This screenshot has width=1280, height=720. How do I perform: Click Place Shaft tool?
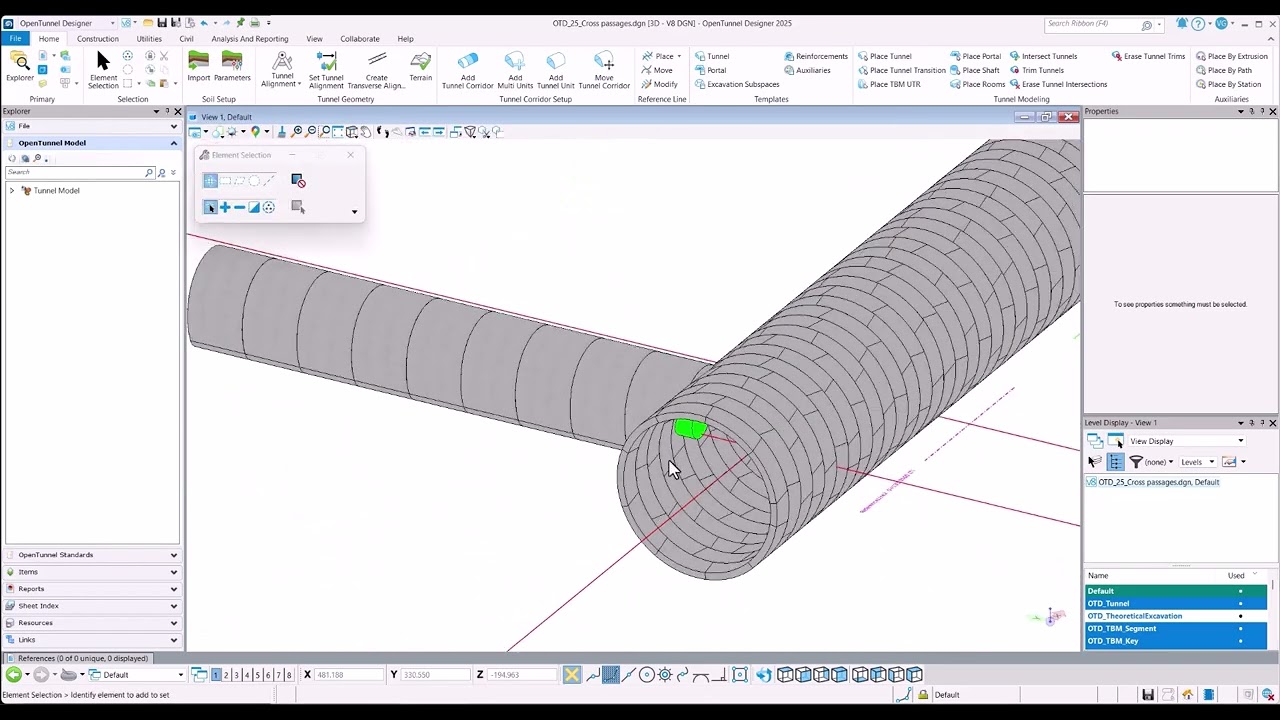(975, 70)
